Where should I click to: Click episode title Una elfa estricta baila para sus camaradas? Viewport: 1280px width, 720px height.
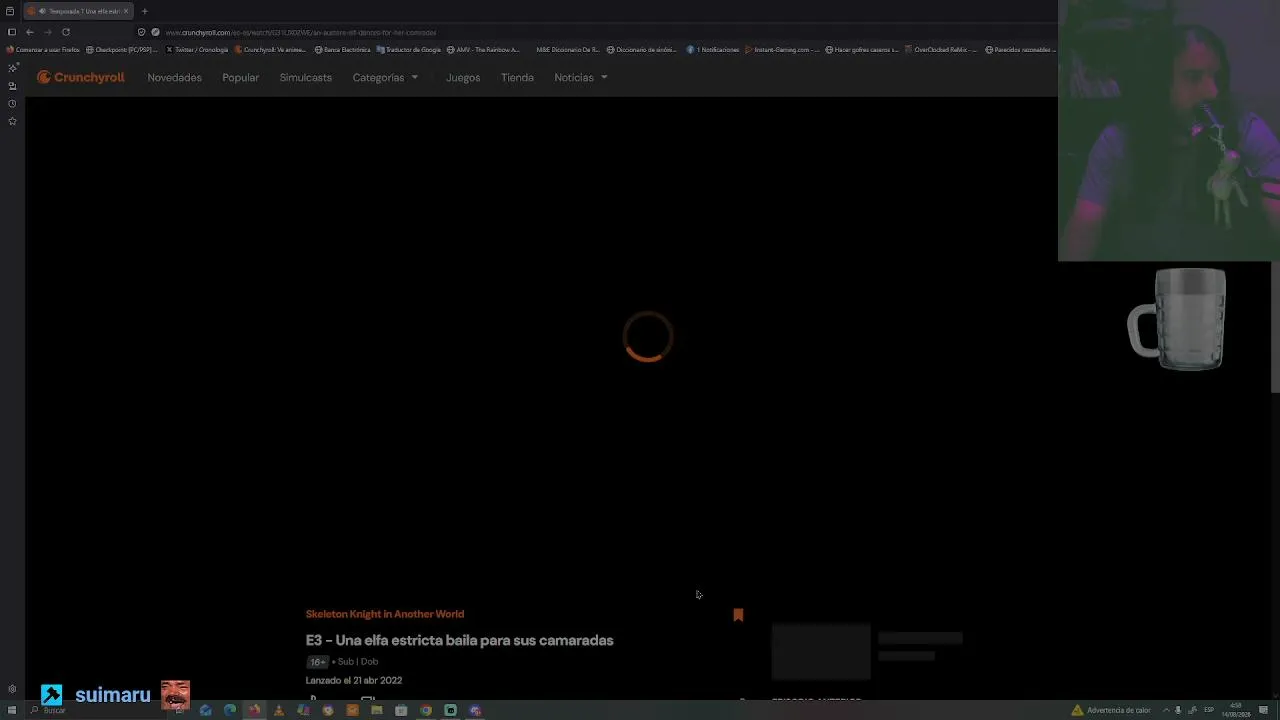coord(459,640)
